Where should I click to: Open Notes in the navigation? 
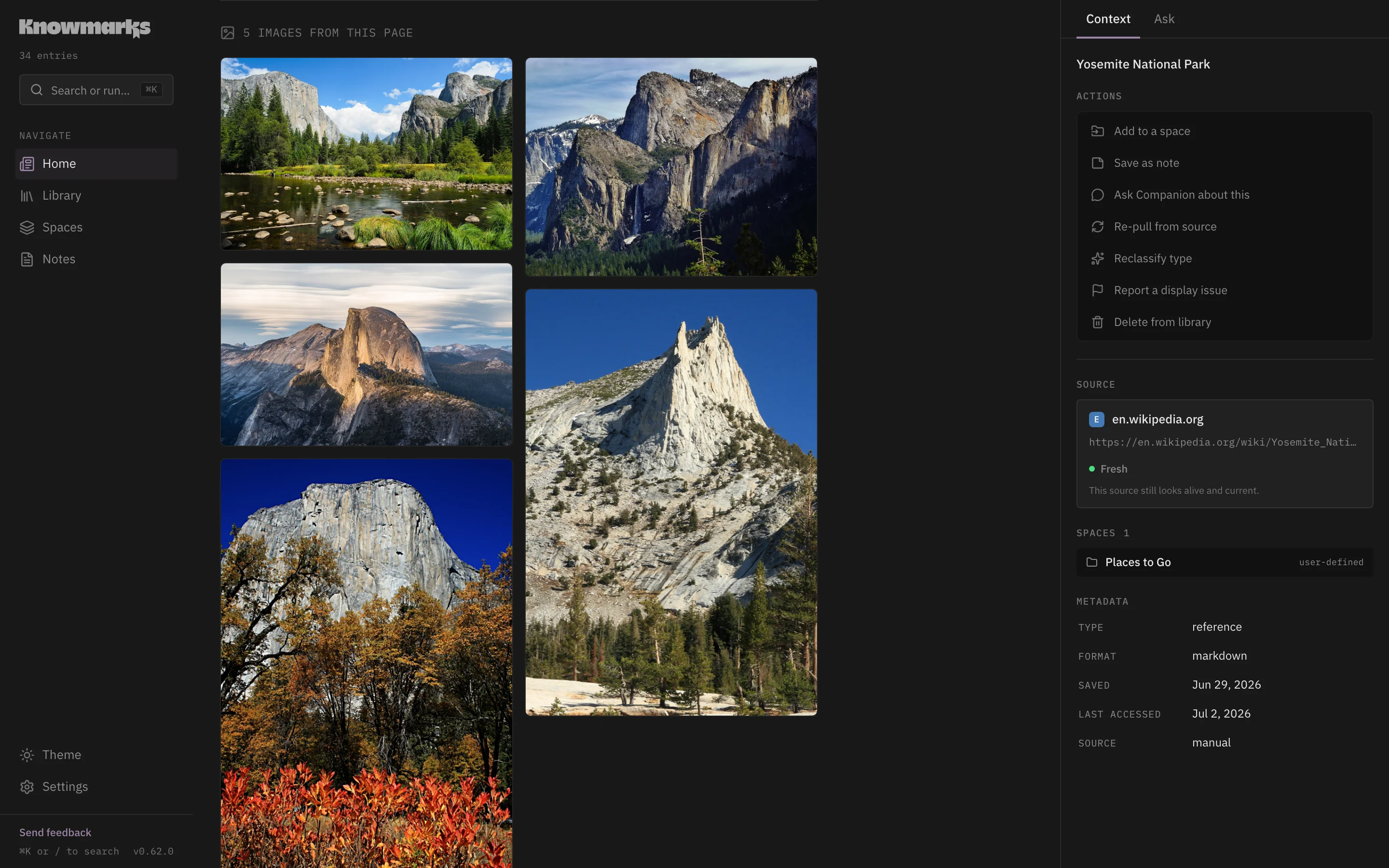coord(96,259)
